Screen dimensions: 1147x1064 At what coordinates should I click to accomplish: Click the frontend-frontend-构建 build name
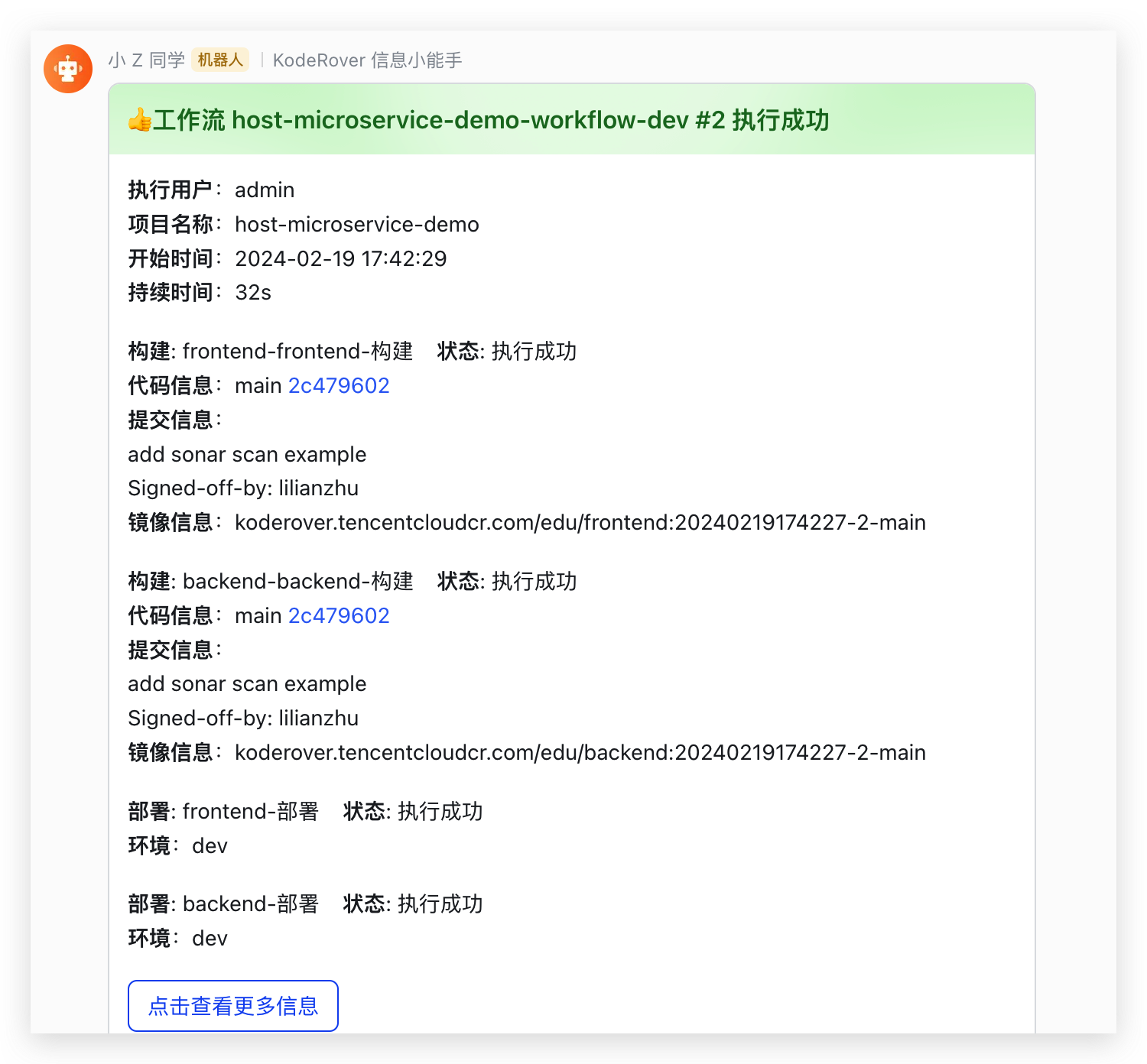coord(297,351)
